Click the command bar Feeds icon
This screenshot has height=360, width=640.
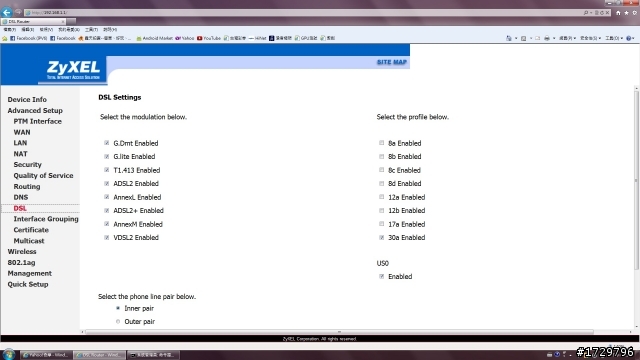pos(523,38)
